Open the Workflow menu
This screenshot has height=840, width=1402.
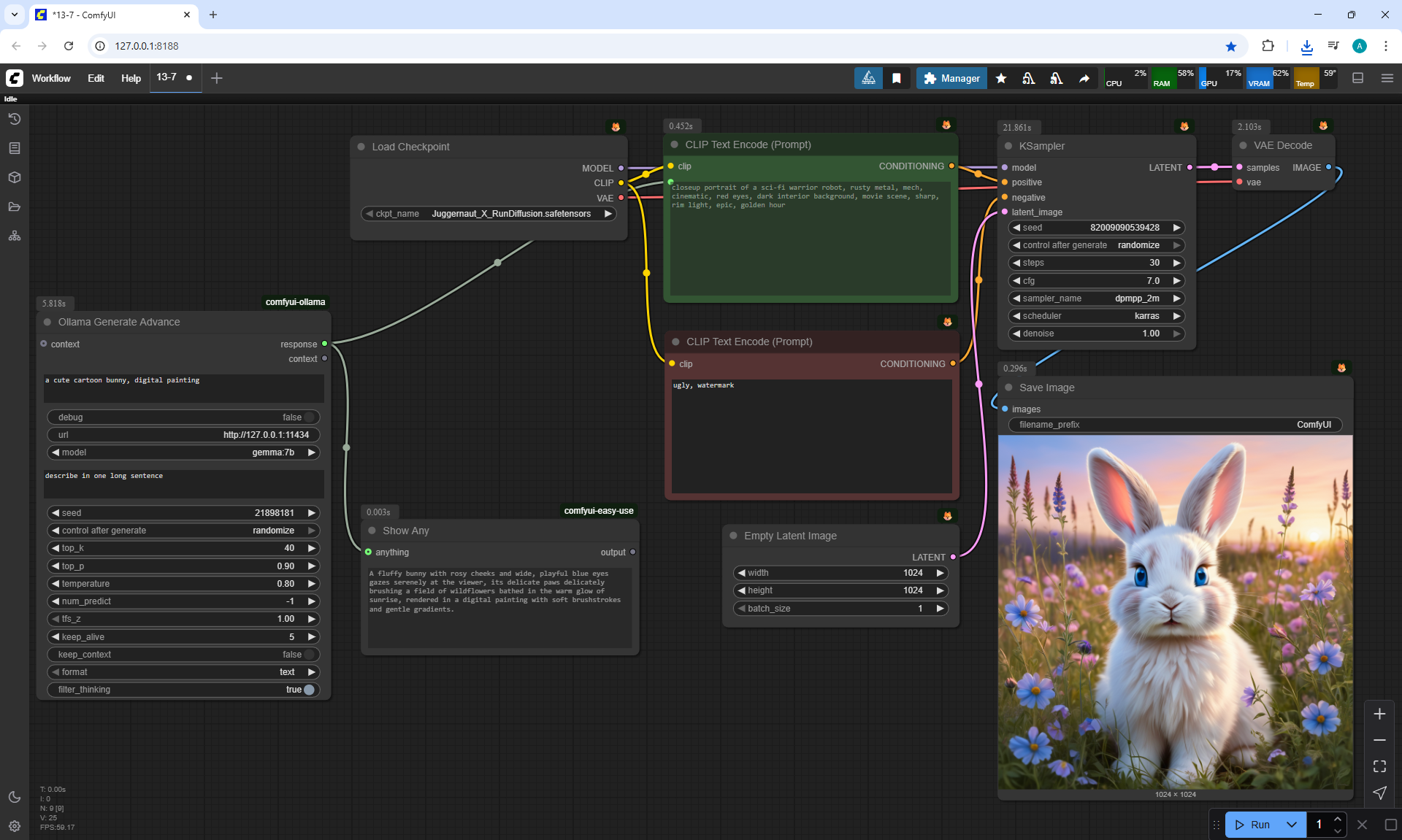[x=51, y=78]
